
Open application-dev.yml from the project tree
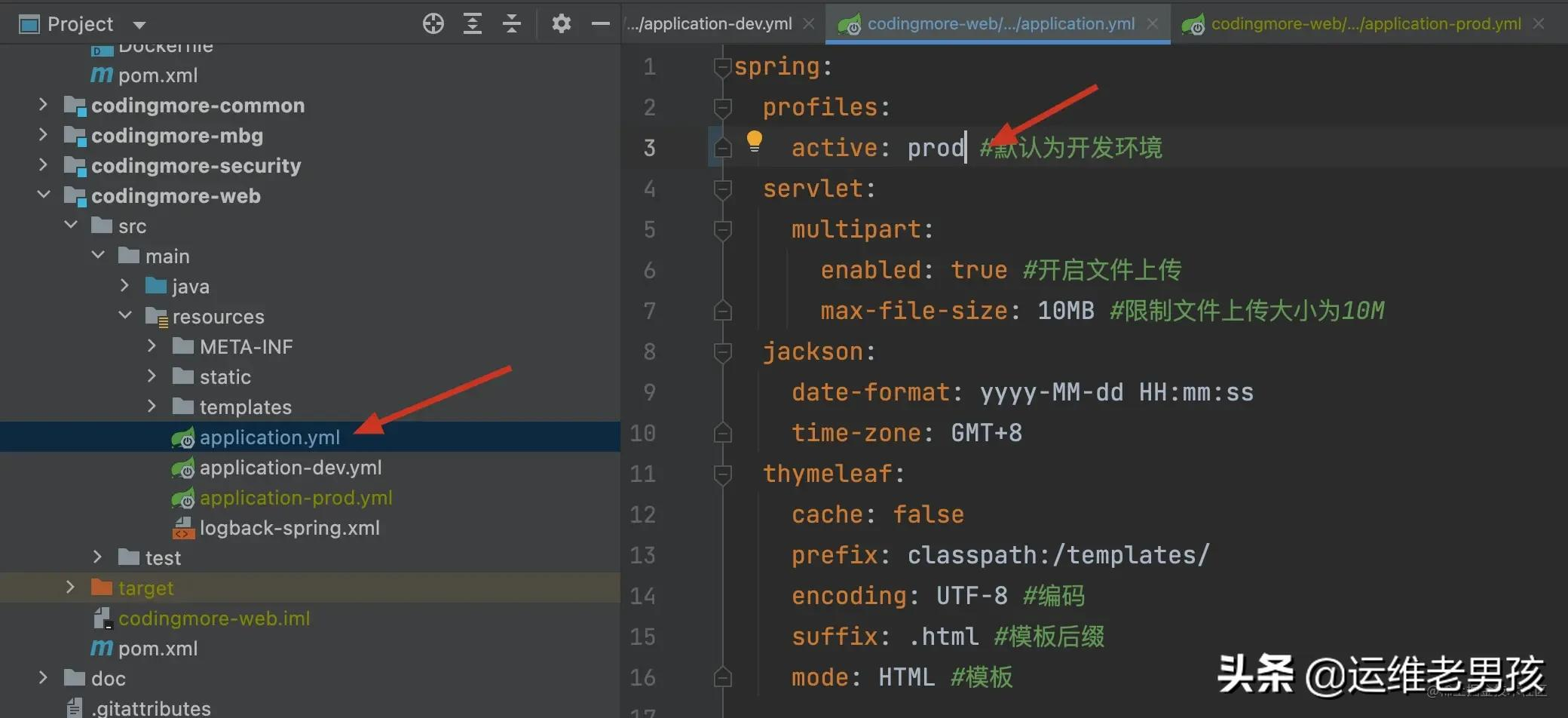pyautogui.click(x=289, y=468)
